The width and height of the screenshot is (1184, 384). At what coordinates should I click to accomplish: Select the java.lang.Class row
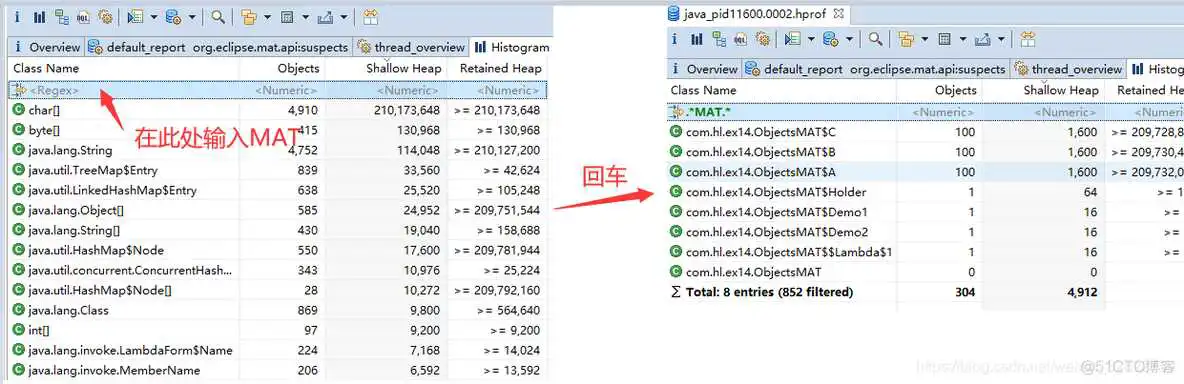(278, 310)
